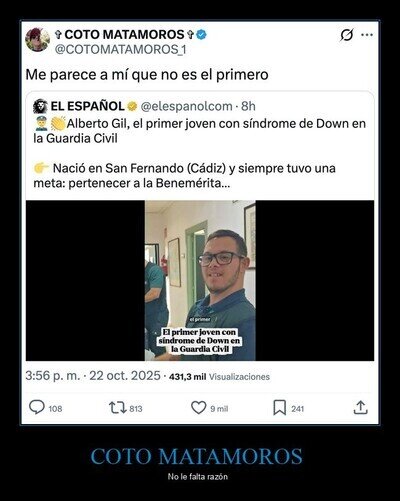
Task: Like the tweet with heart icon
Action: coord(199,408)
